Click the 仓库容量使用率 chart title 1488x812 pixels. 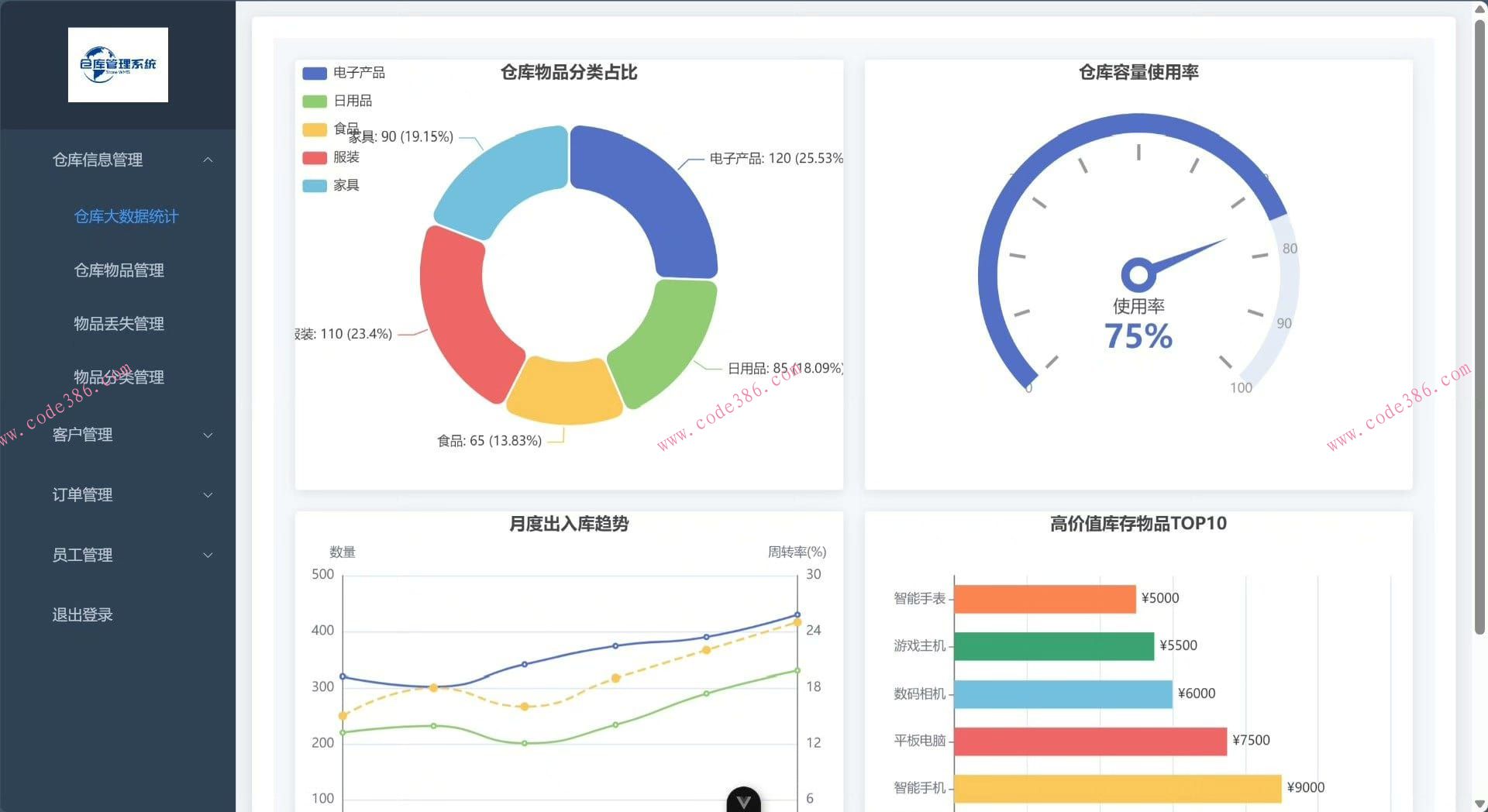point(1138,73)
